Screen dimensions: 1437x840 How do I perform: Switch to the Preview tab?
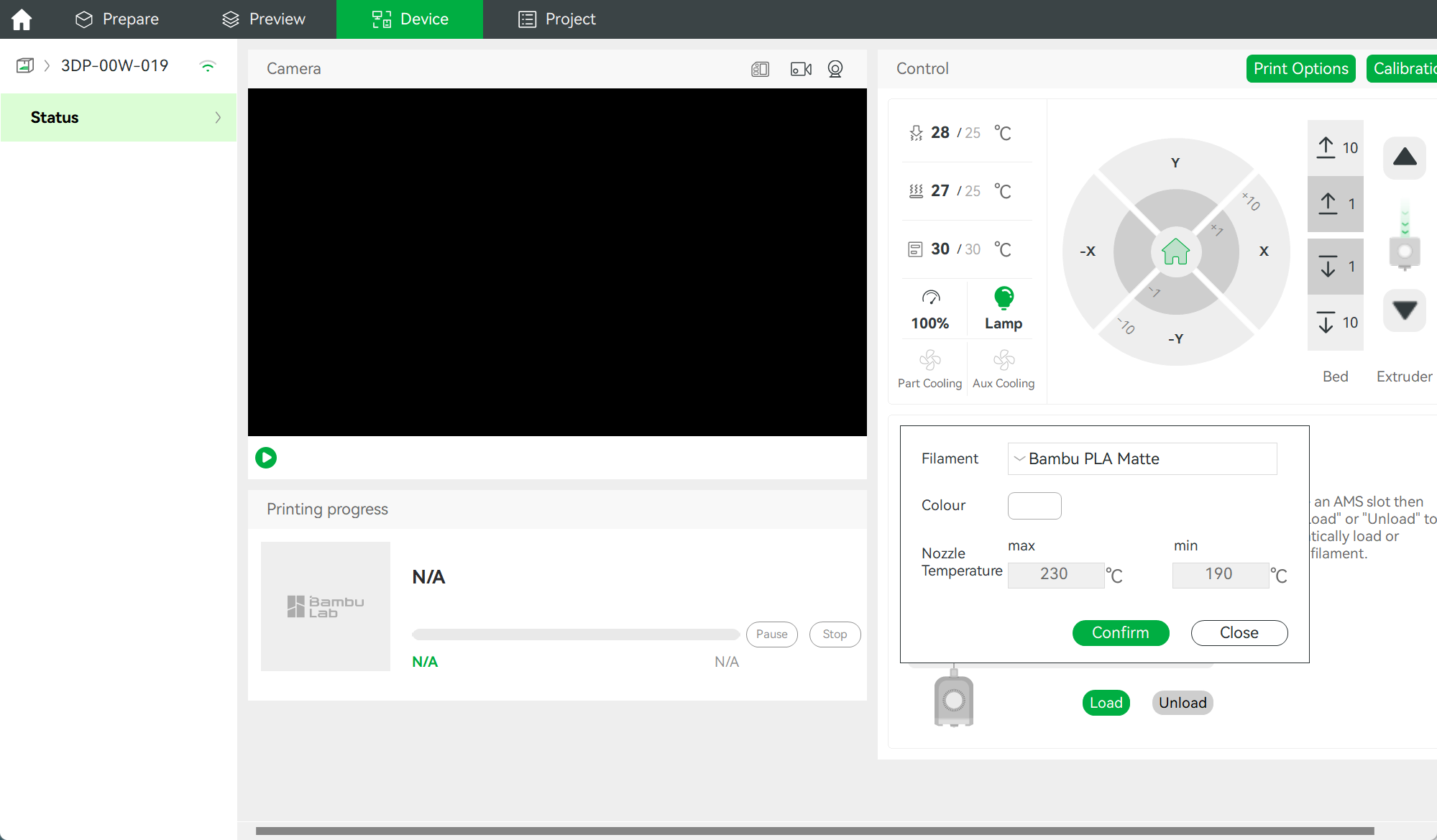click(x=263, y=19)
